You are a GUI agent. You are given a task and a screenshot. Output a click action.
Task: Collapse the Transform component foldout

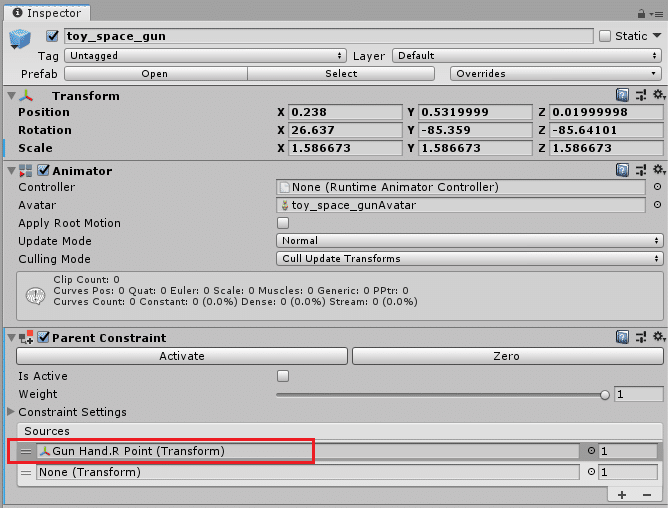tap(12, 96)
